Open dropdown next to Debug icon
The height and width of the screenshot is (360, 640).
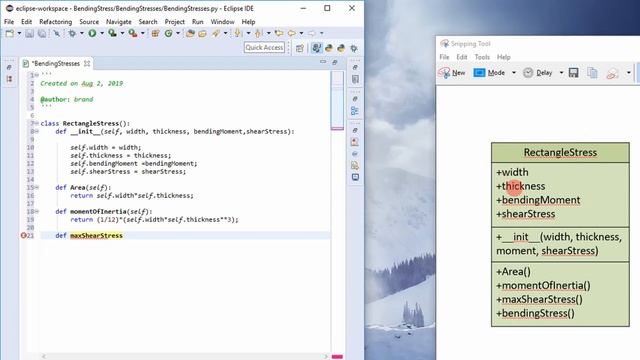point(82,33)
